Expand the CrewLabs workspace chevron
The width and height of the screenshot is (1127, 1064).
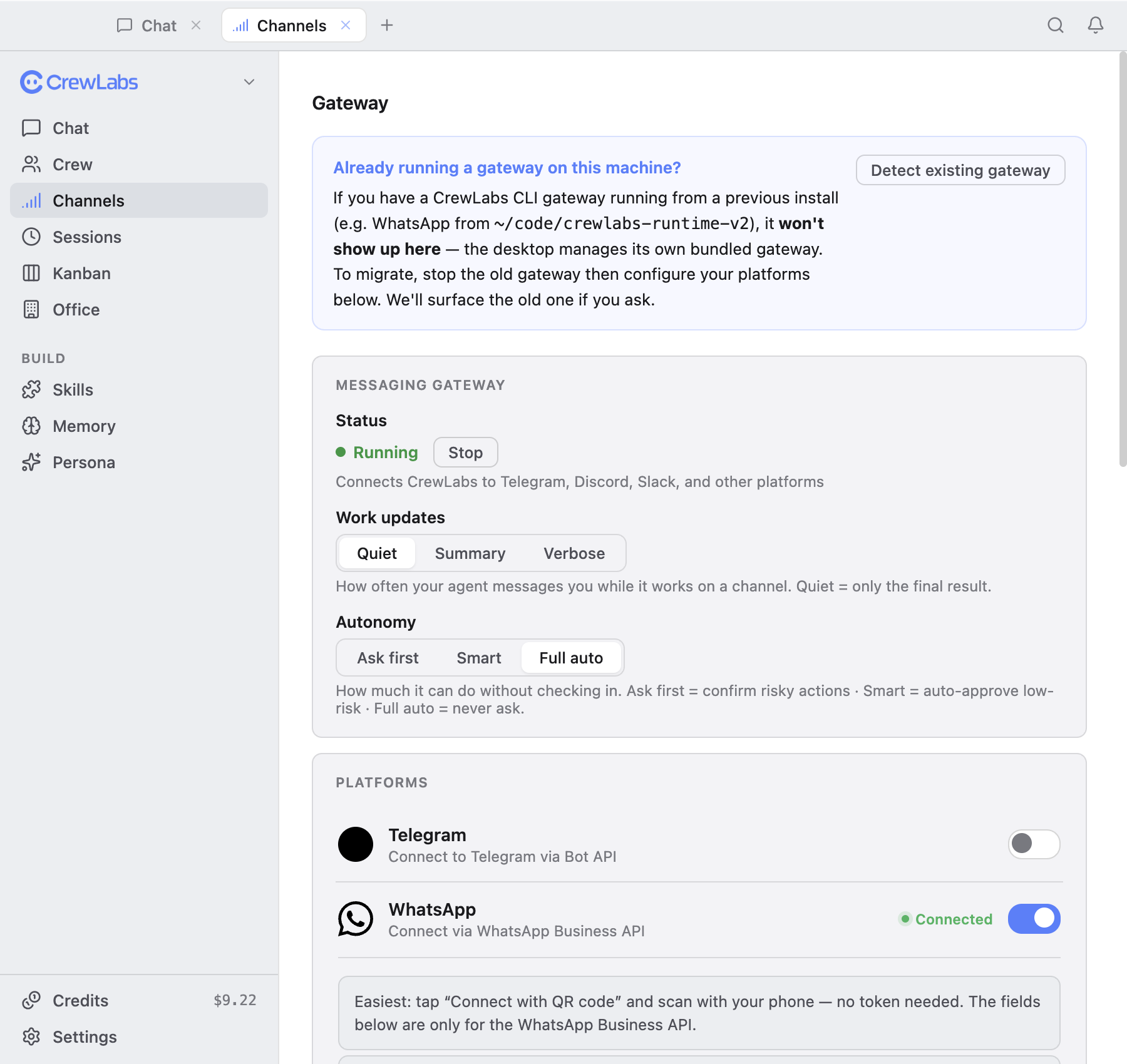click(249, 82)
